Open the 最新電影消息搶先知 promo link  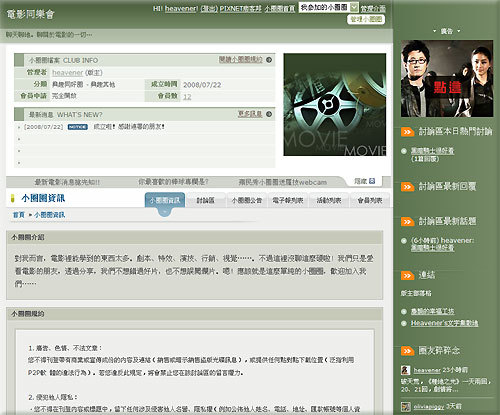click(67, 182)
